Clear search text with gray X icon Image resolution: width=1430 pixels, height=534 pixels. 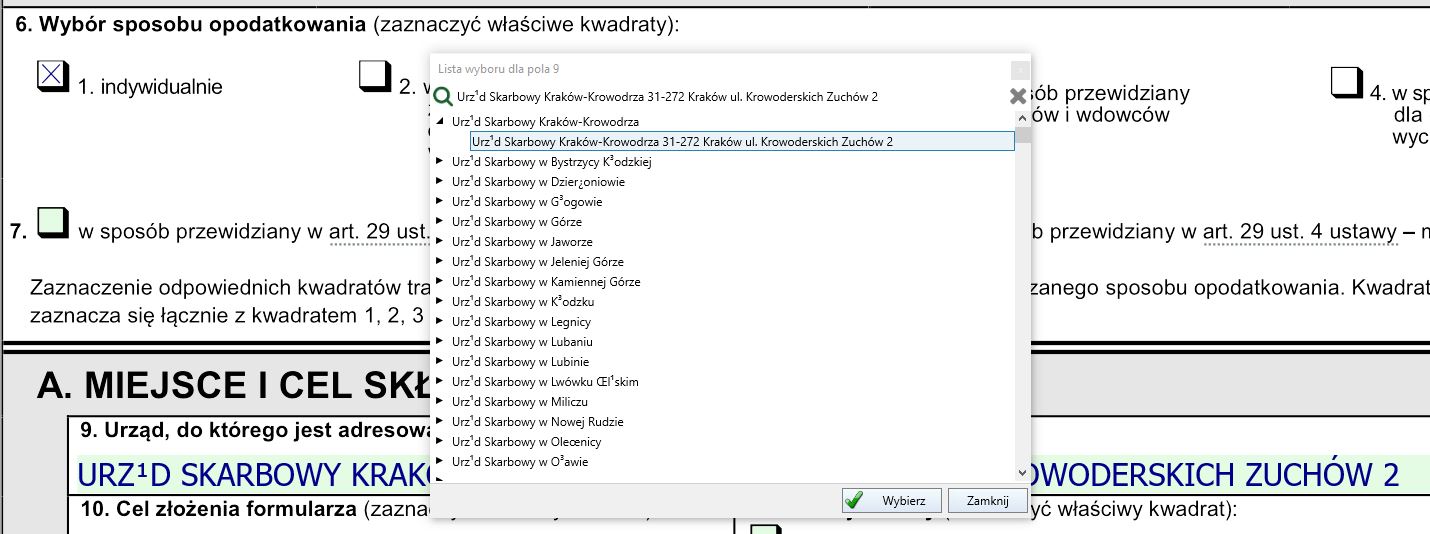1018,97
